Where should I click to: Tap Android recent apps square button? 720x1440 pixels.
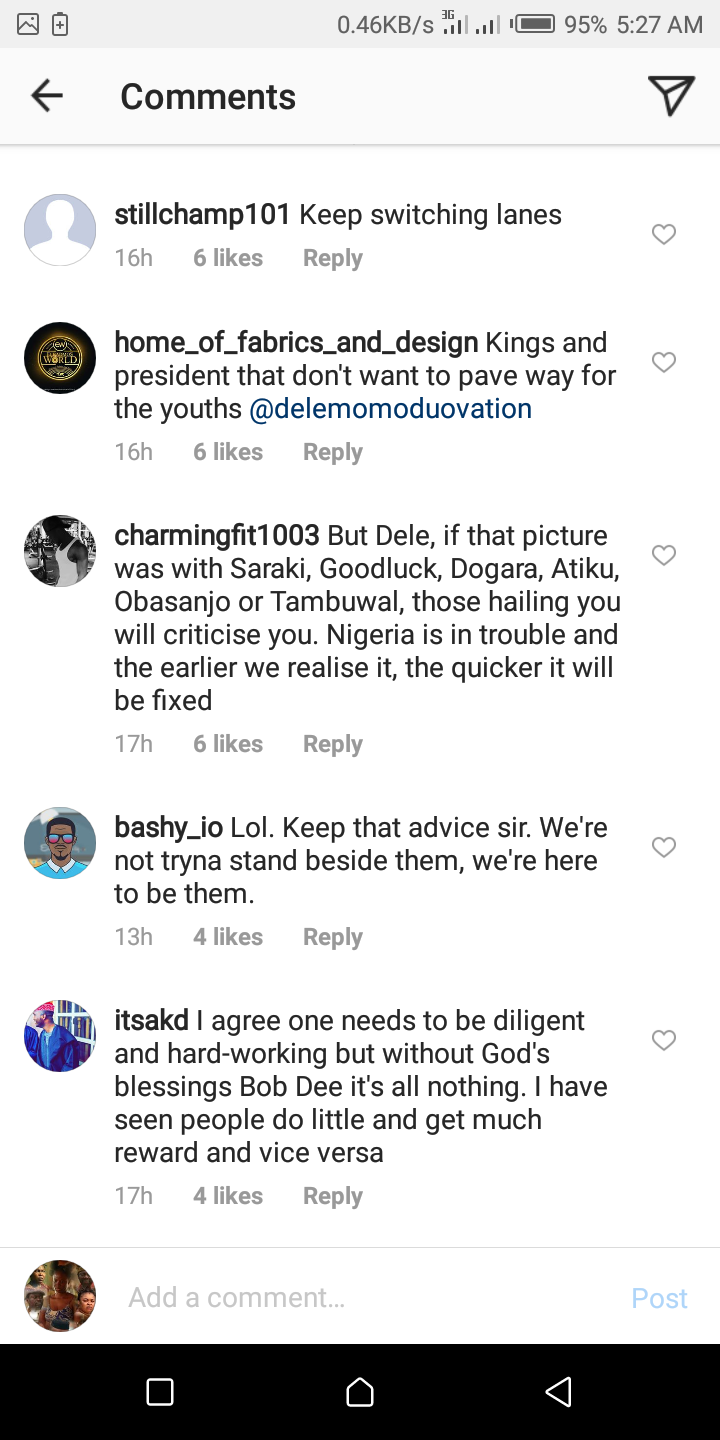(160, 1392)
